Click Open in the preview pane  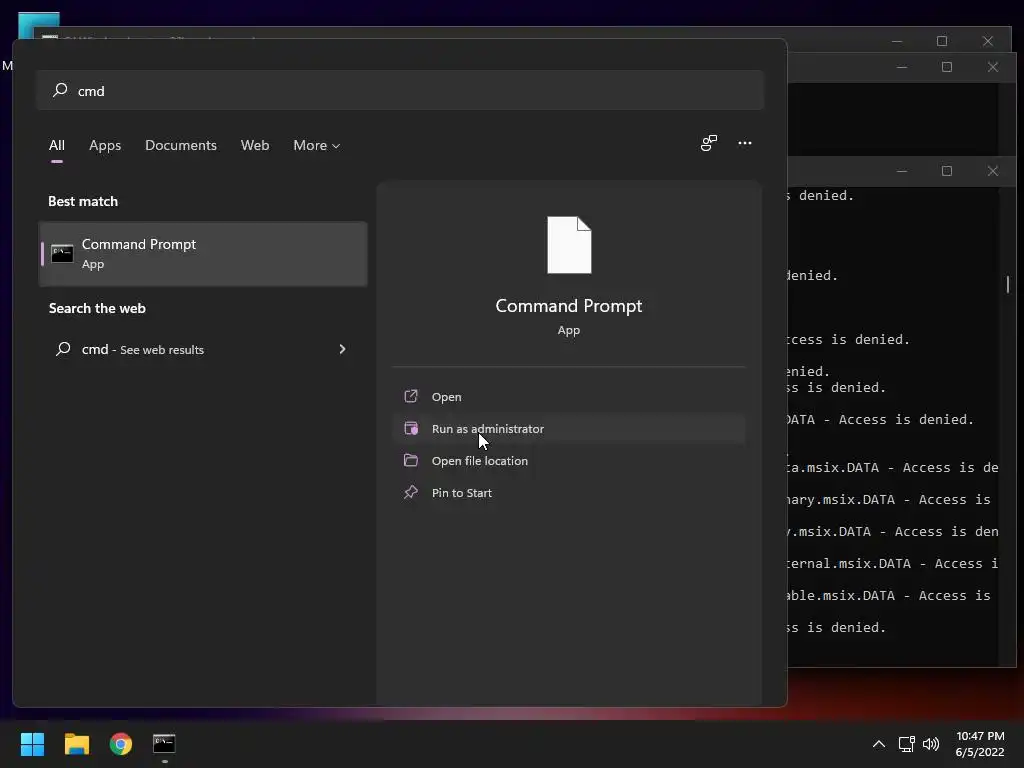pos(569,396)
